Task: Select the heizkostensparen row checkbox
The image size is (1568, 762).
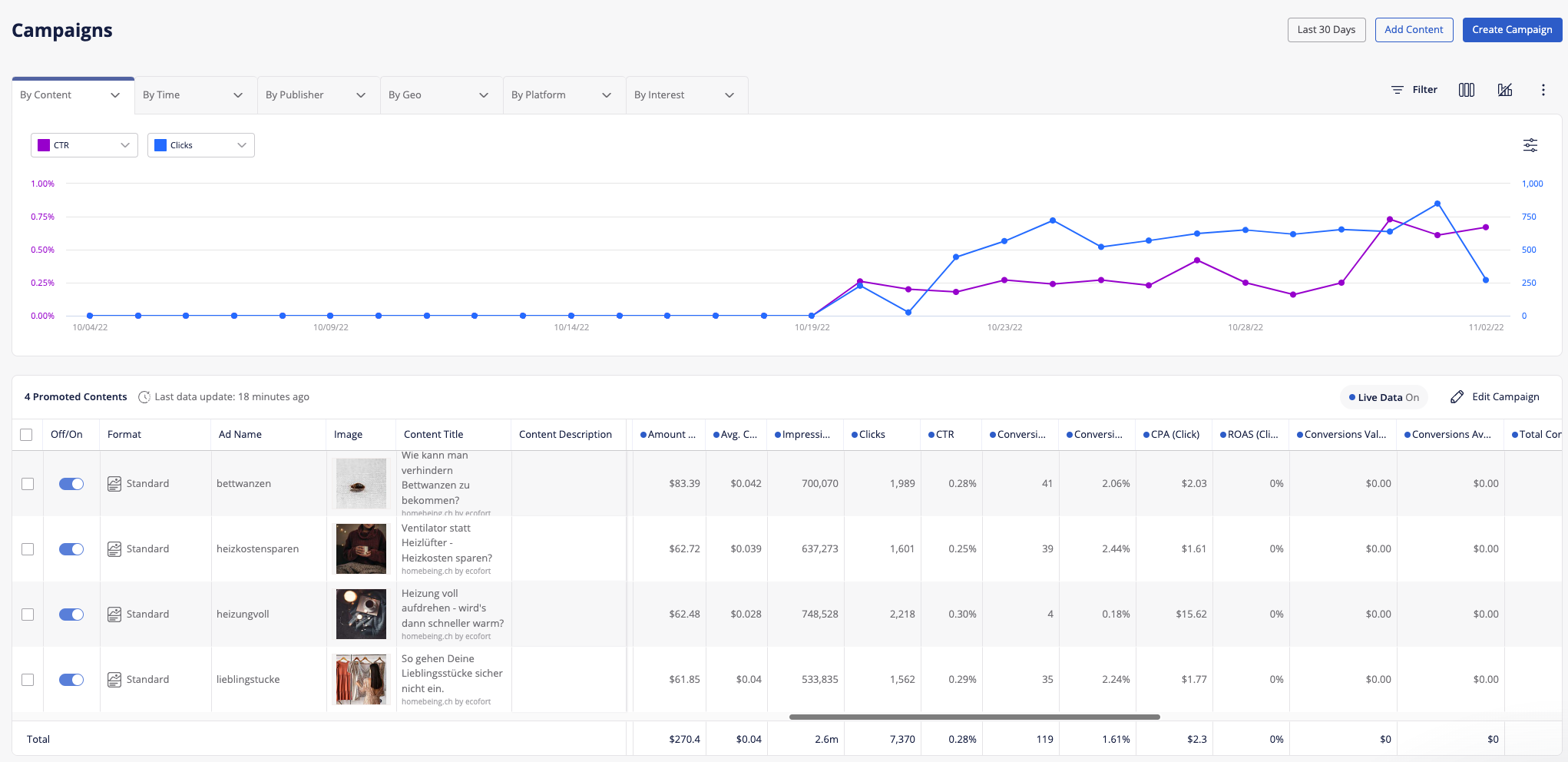Action: click(28, 549)
